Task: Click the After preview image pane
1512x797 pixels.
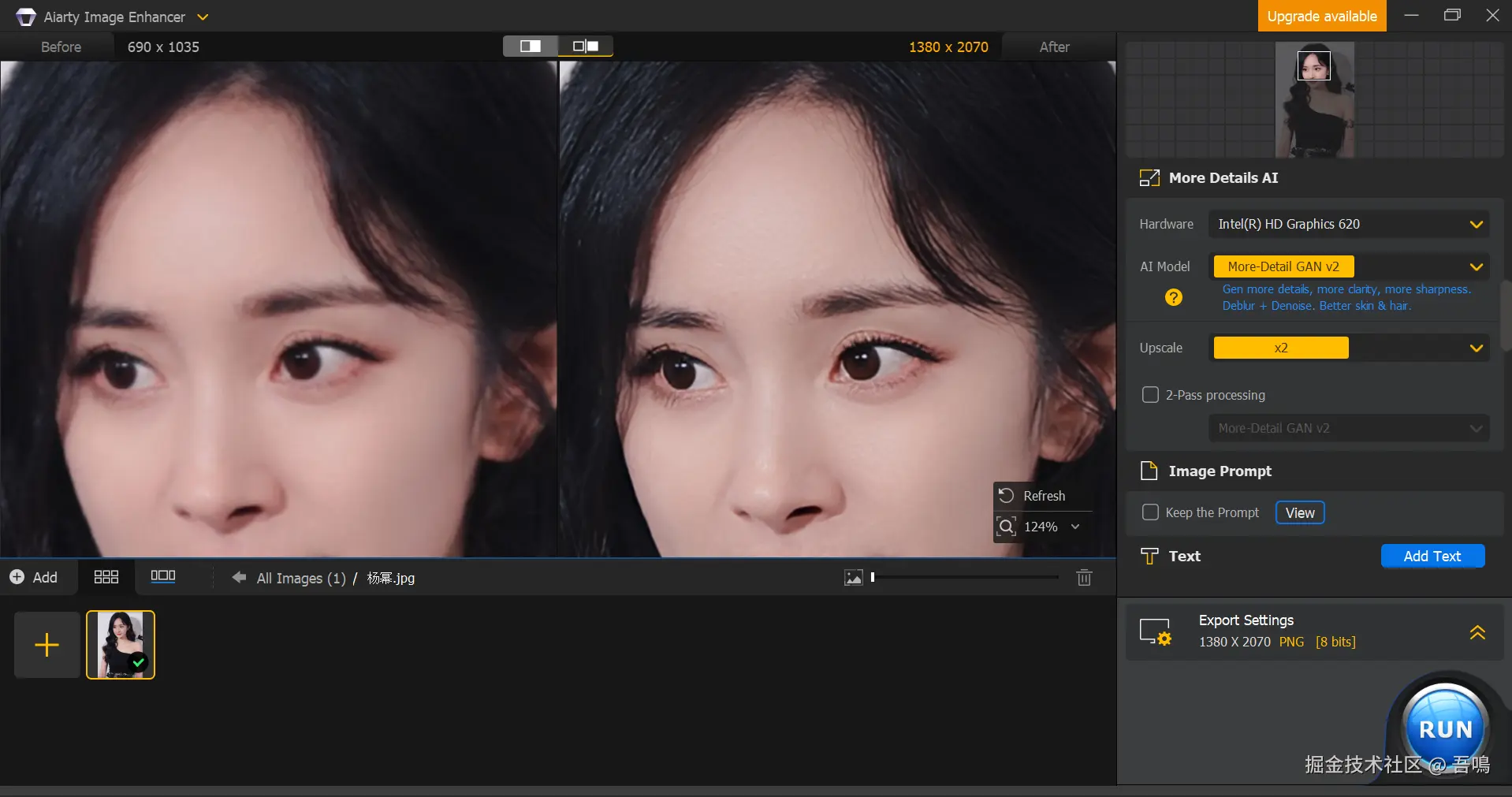Action: 837,309
